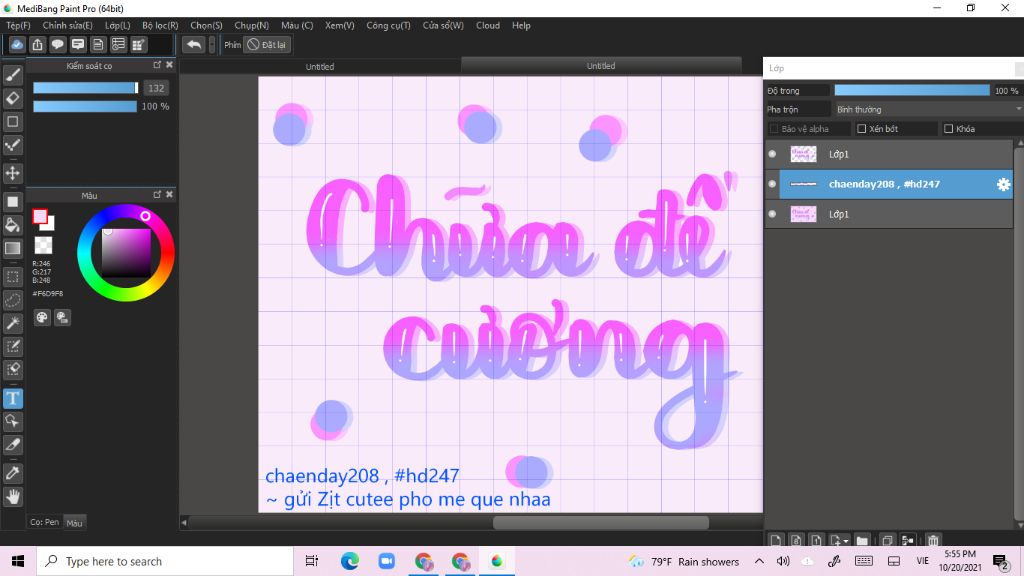This screenshot has height=576, width=1024.
Task: Click the transparent color swatch
Action: tap(43, 245)
